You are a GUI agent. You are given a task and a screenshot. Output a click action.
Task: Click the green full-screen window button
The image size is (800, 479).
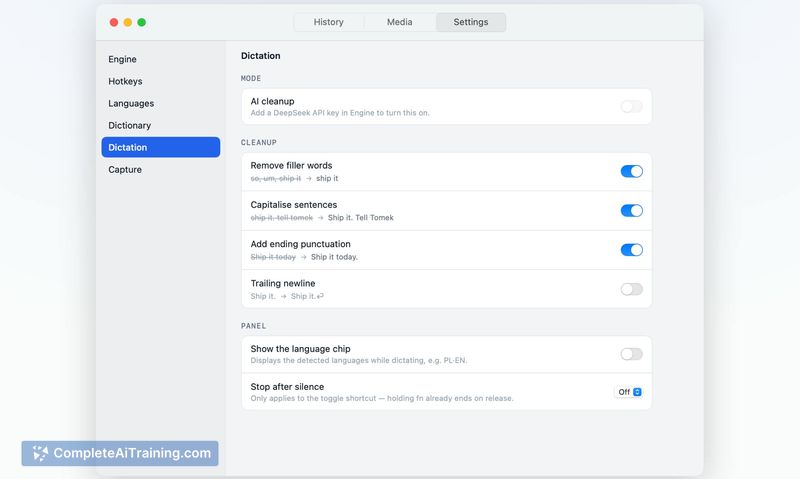pos(142,22)
